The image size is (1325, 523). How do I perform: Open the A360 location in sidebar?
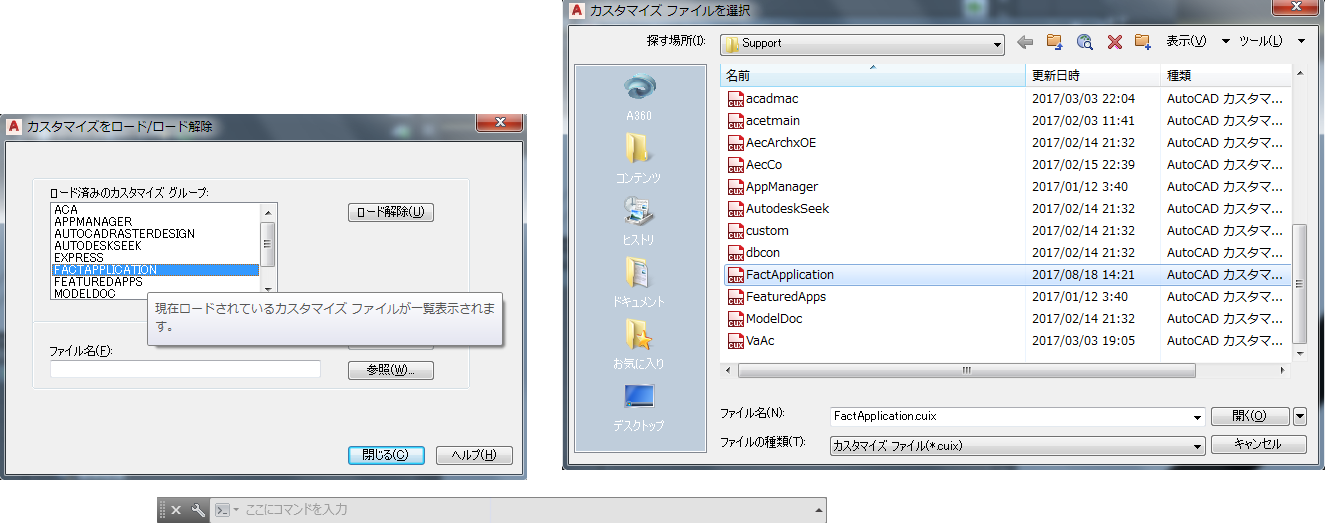coord(639,97)
